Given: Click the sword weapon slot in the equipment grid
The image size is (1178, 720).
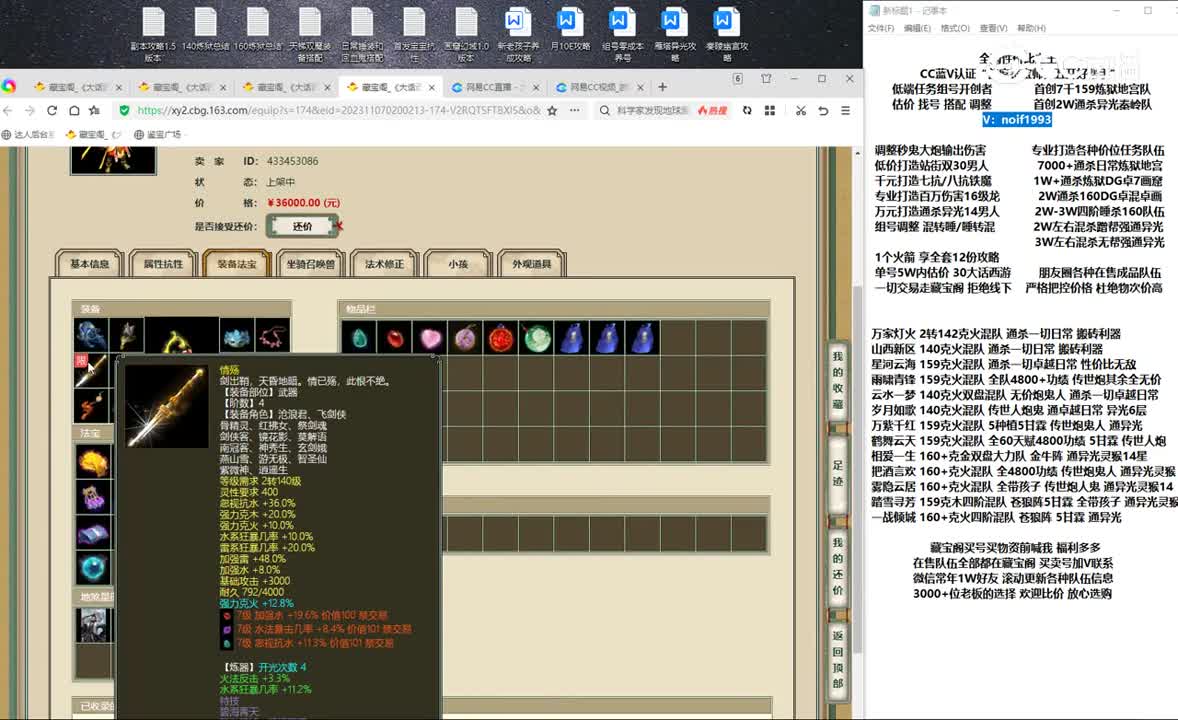Looking at the screenshot, I should pyautogui.click(x=90, y=371).
